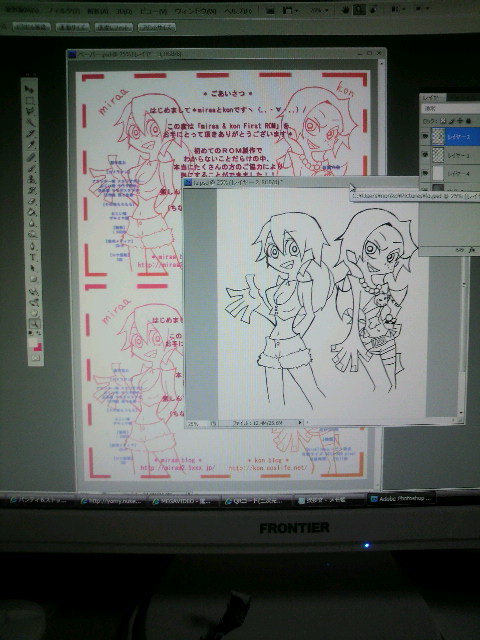480x640 pixels.
Task: Select the 3D Orbit camera tool
Action: click(x=33, y=302)
